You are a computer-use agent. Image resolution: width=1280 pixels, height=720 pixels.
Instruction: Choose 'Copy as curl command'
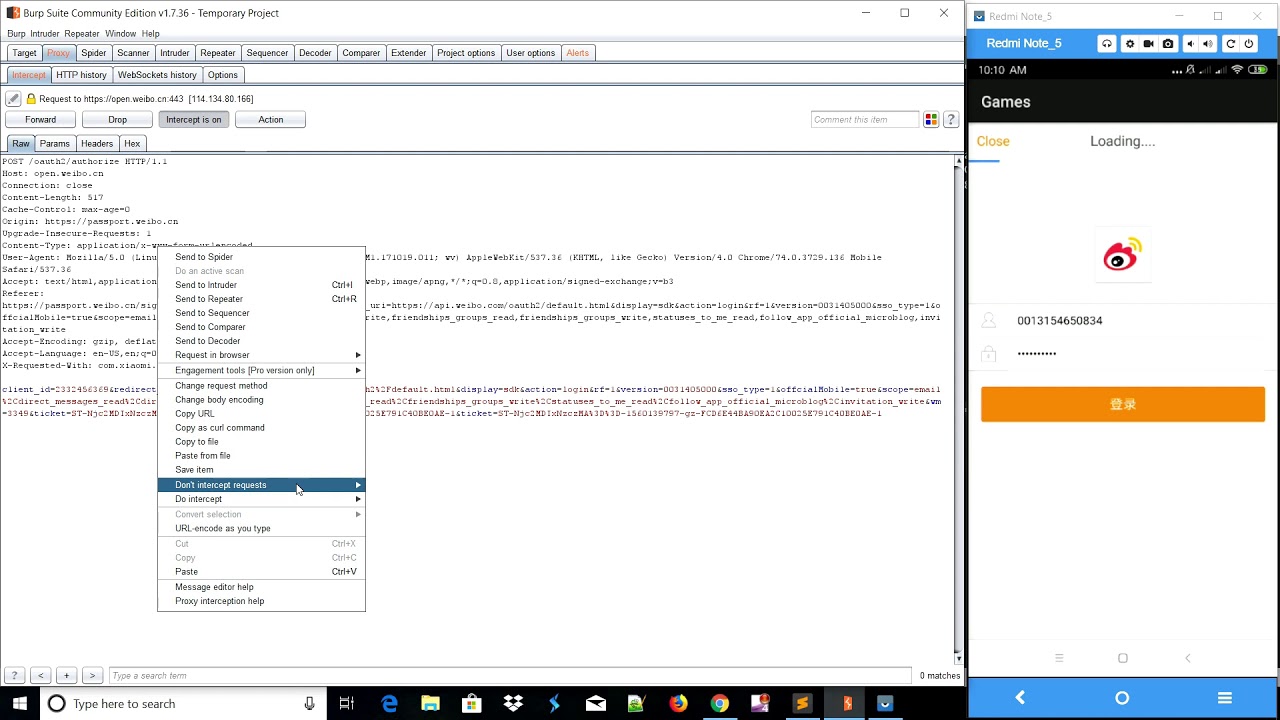[x=262, y=428]
